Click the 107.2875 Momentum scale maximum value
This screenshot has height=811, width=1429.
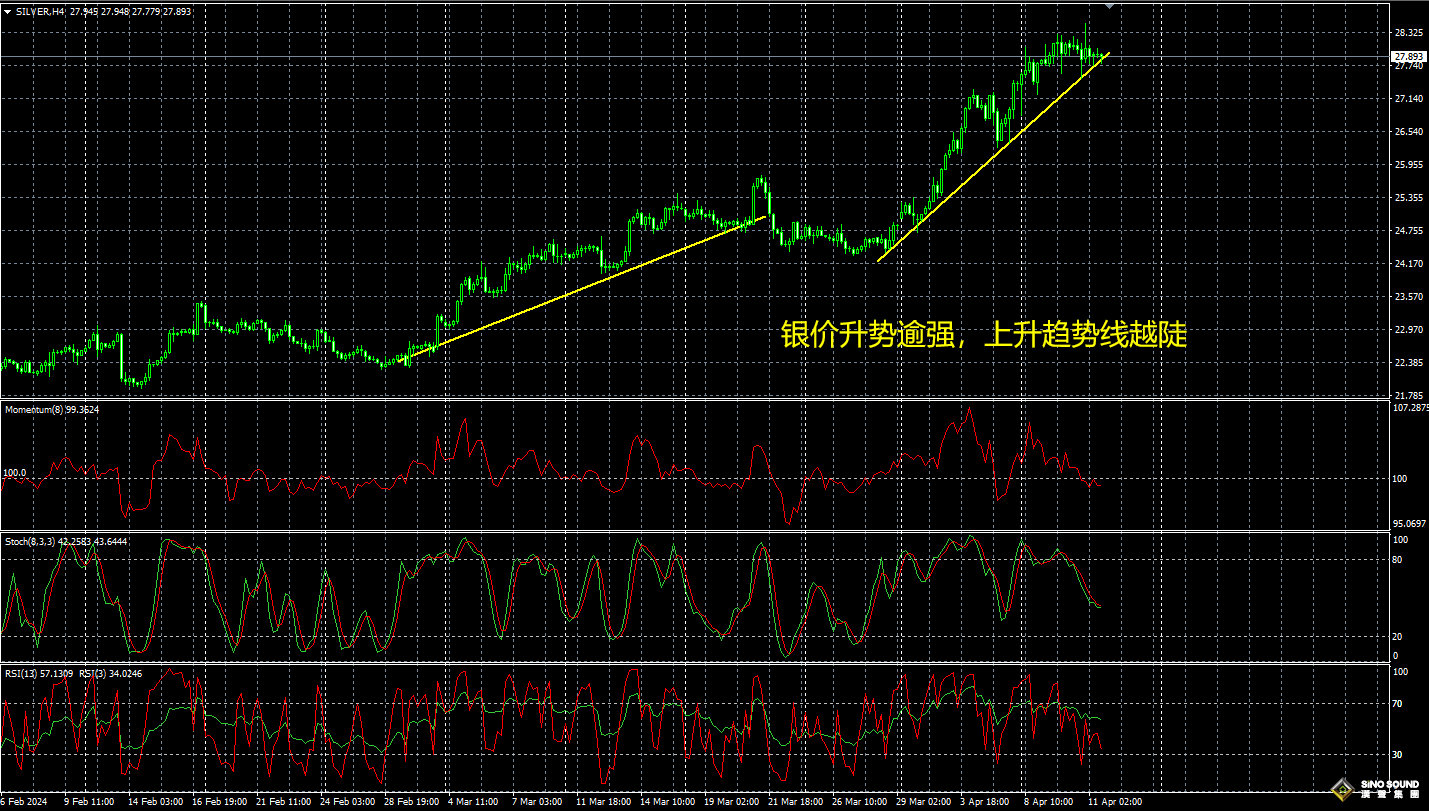click(1410, 409)
